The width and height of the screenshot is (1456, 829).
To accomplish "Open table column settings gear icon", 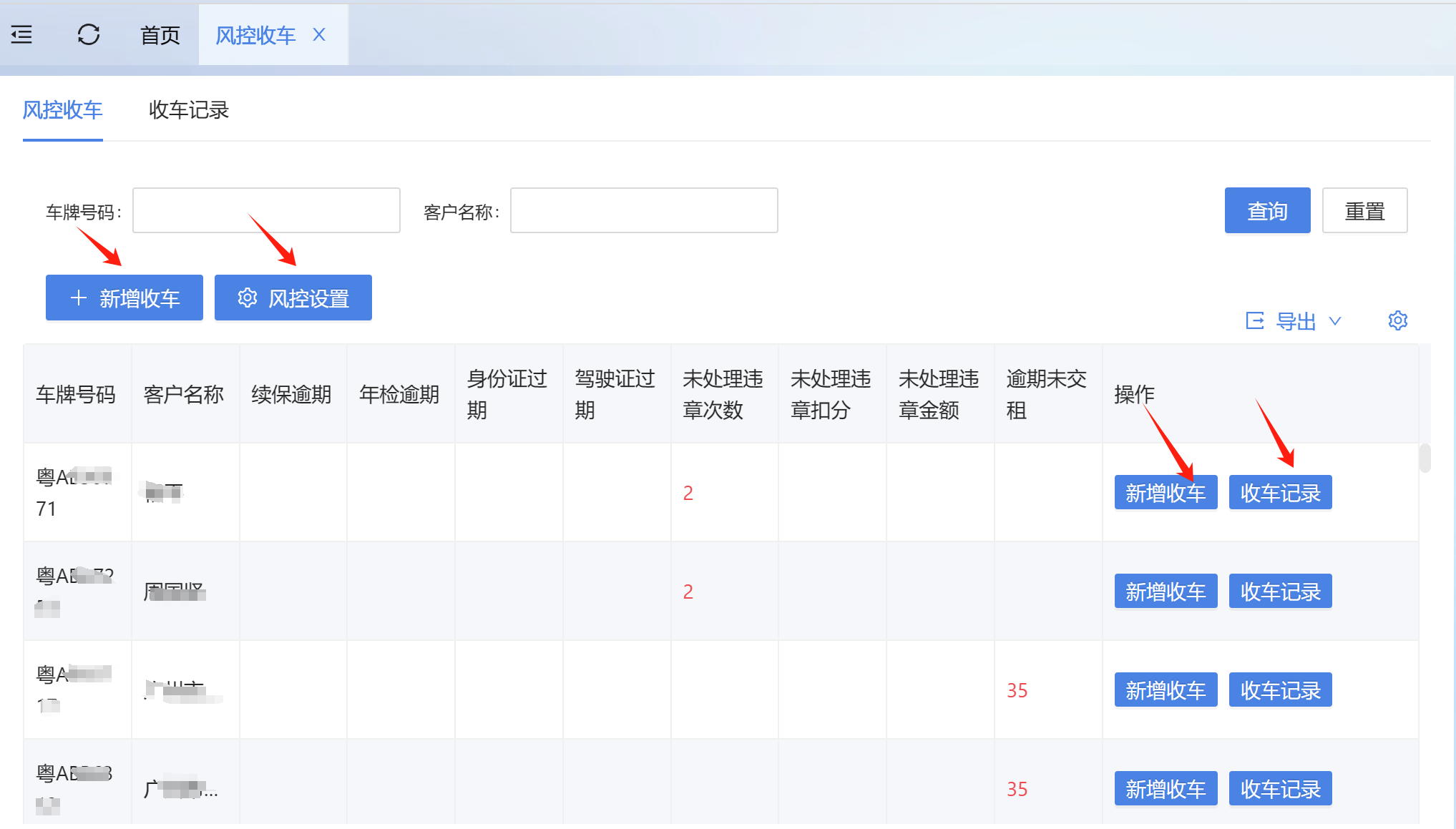I will [1397, 320].
